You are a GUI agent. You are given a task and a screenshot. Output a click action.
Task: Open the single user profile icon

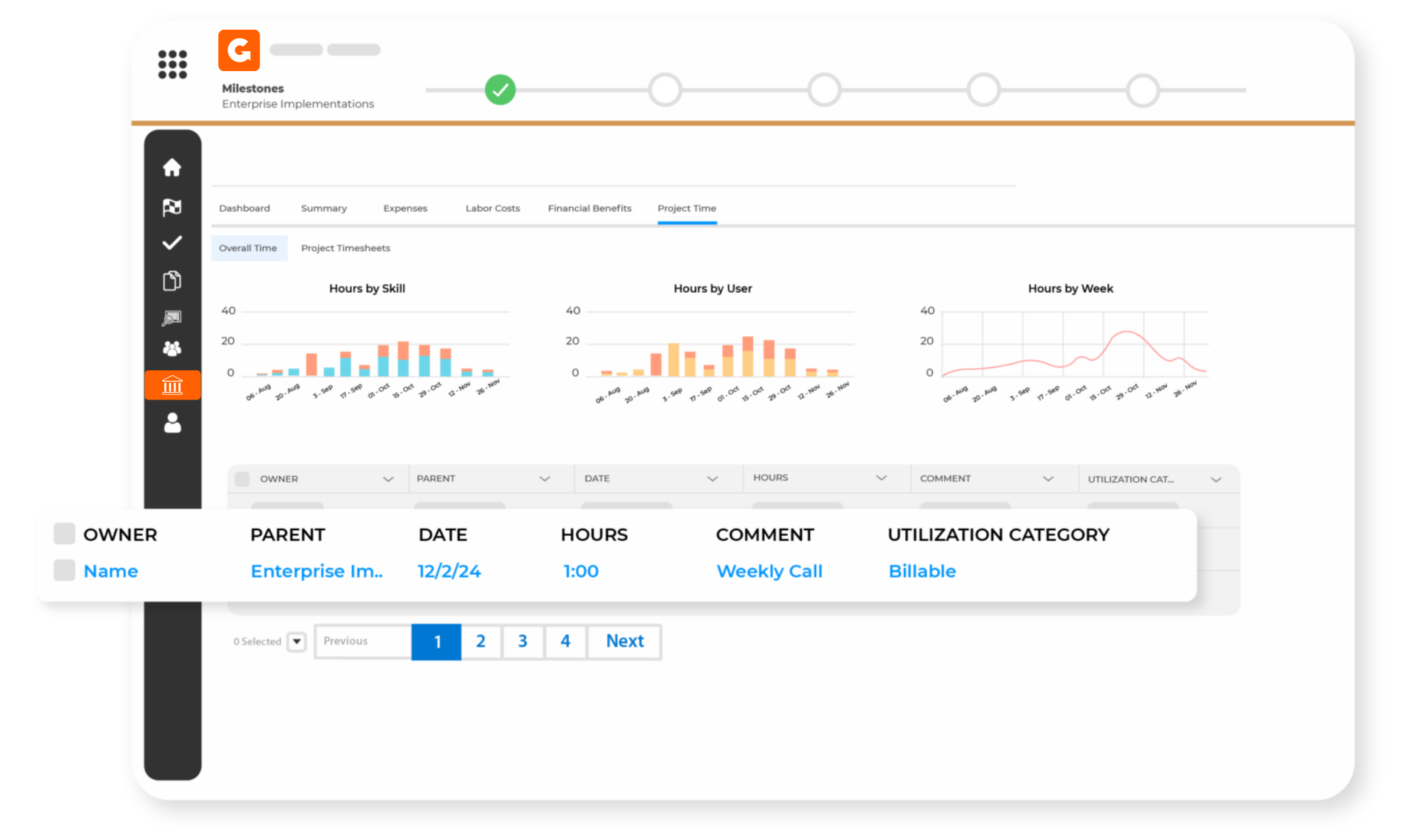pos(172,423)
